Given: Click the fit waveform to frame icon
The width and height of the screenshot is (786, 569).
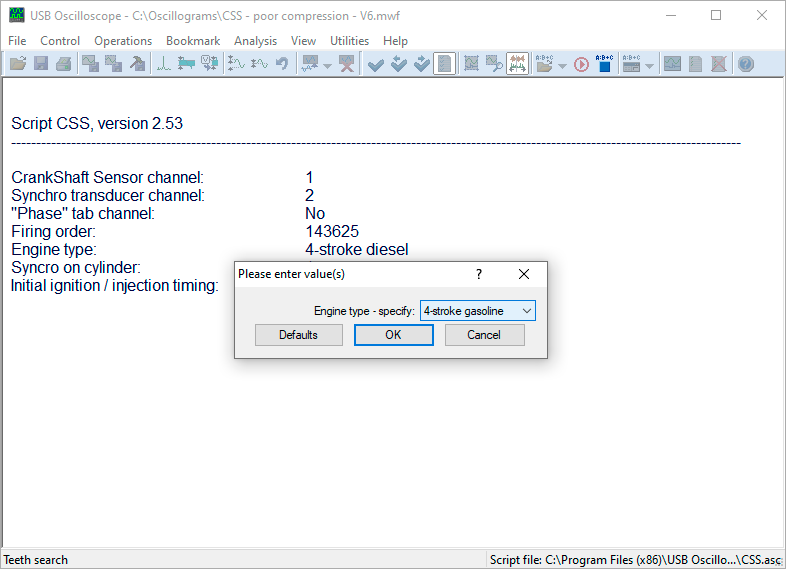Looking at the screenshot, I should point(471,64).
